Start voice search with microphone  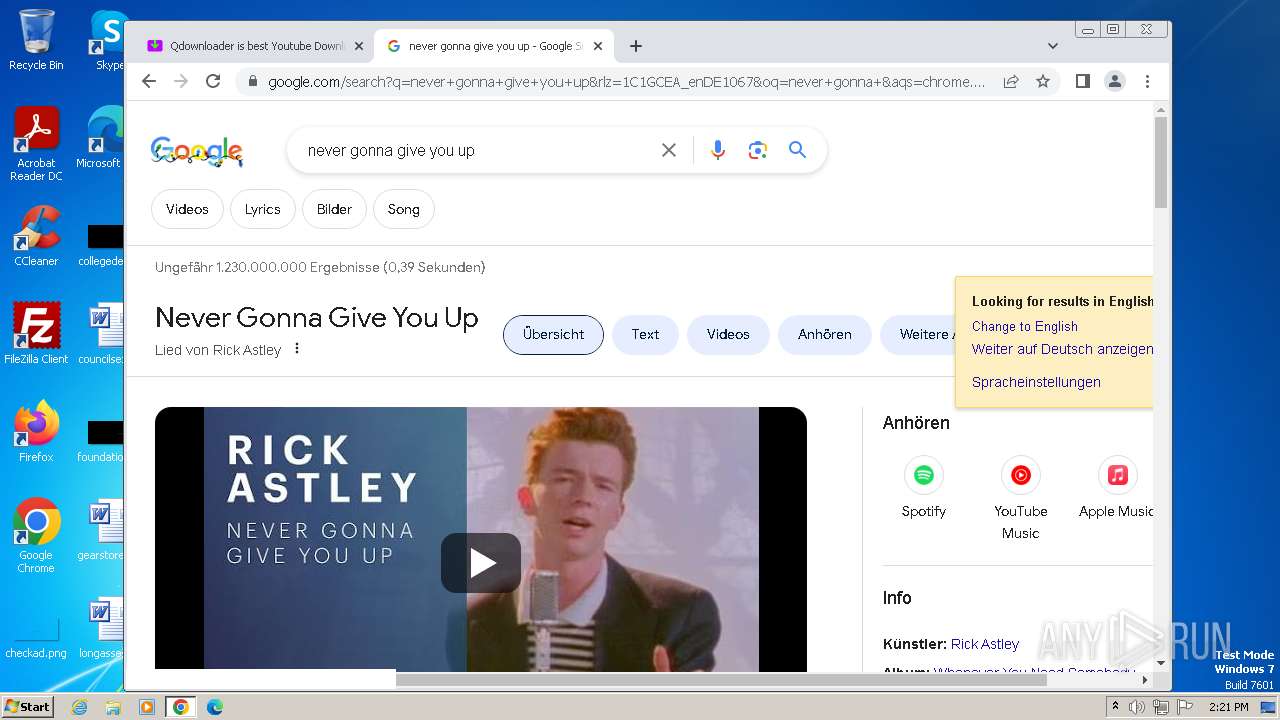(x=717, y=150)
